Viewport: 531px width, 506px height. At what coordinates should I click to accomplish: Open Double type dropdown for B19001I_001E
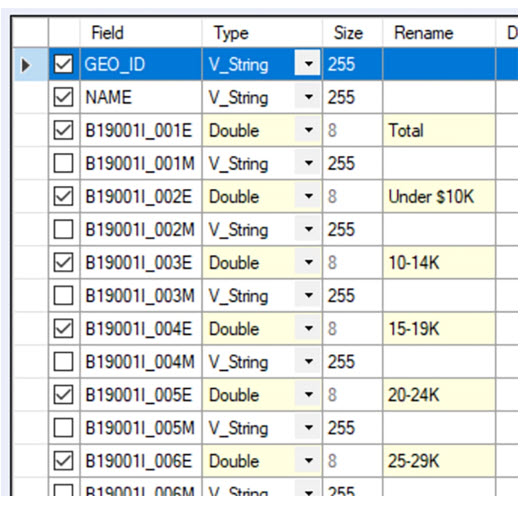(x=308, y=130)
